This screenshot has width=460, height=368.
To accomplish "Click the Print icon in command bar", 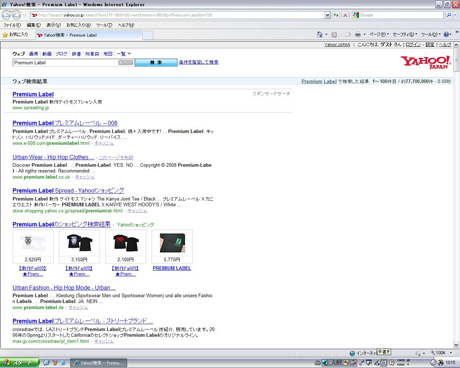I will pyautogui.click(x=358, y=34).
